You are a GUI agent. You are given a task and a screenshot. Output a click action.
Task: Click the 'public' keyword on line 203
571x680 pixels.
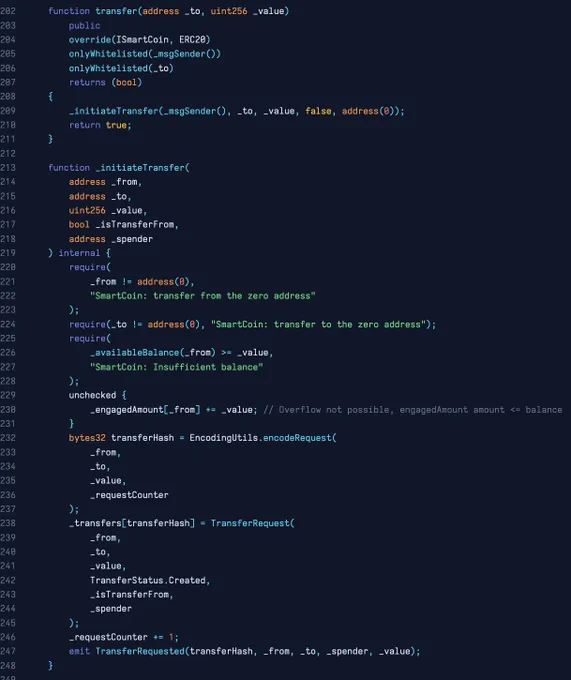click(84, 26)
